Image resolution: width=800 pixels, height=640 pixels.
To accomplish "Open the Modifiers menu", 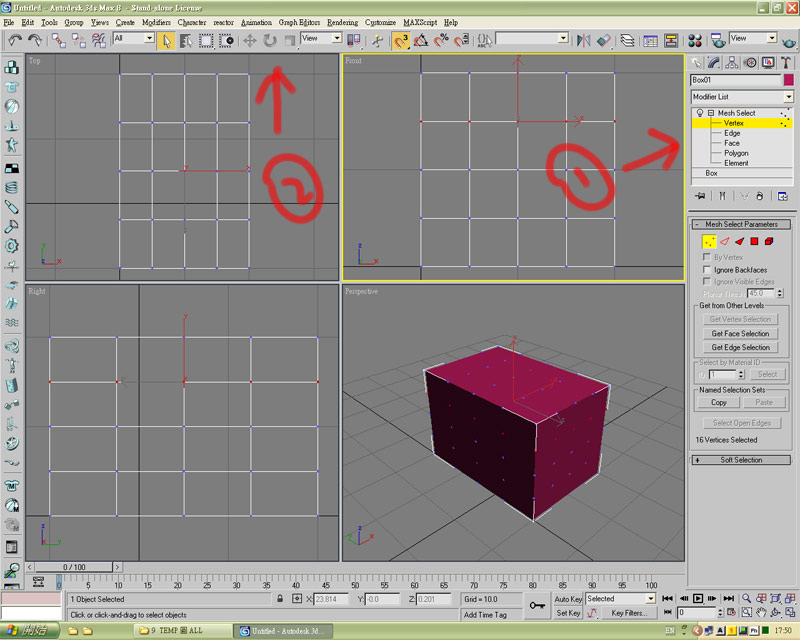I will pyautogui.click(x=156, y=22).
